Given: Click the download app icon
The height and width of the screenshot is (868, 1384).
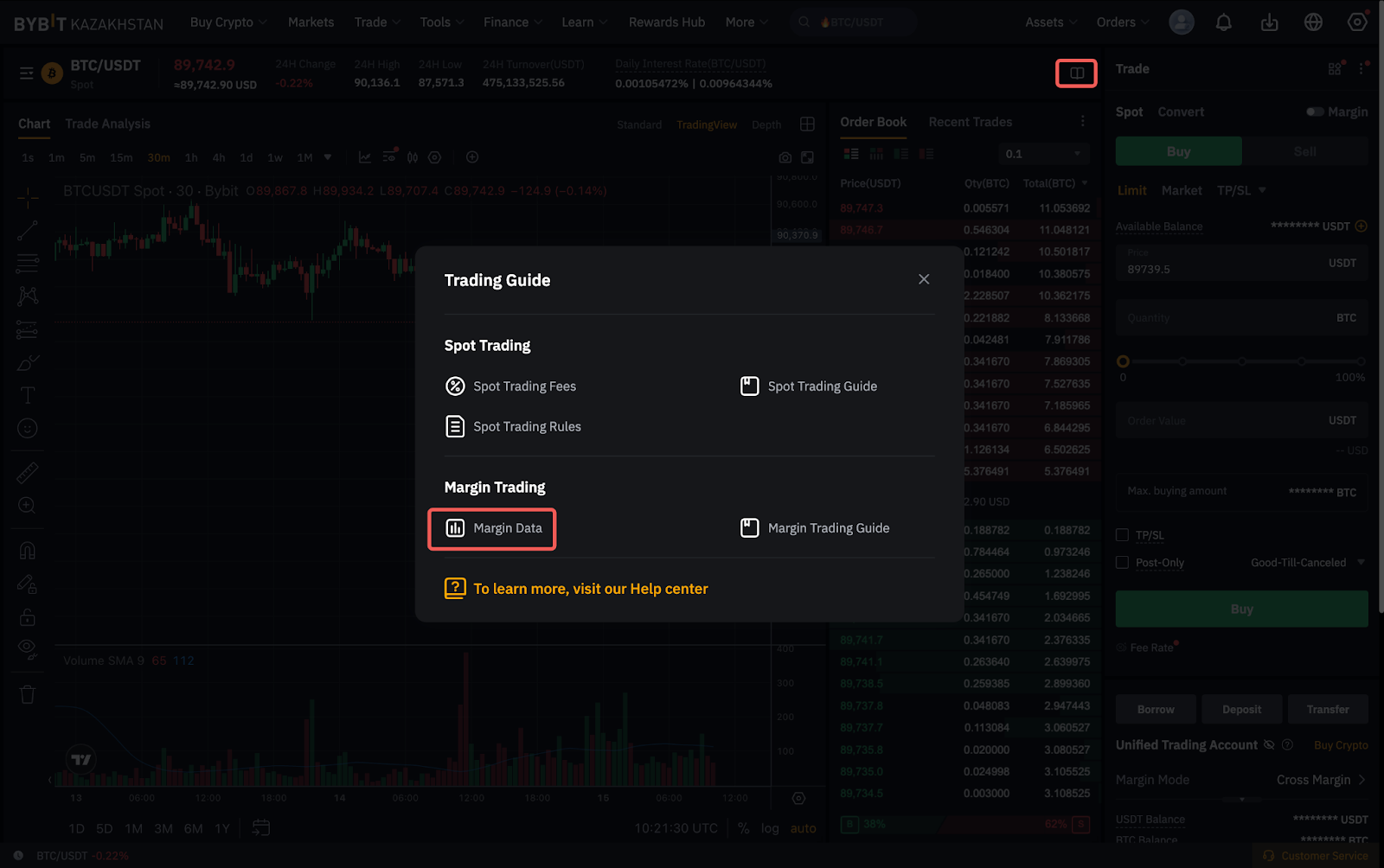Looking at the screenshot, I should click(1269, 22).
